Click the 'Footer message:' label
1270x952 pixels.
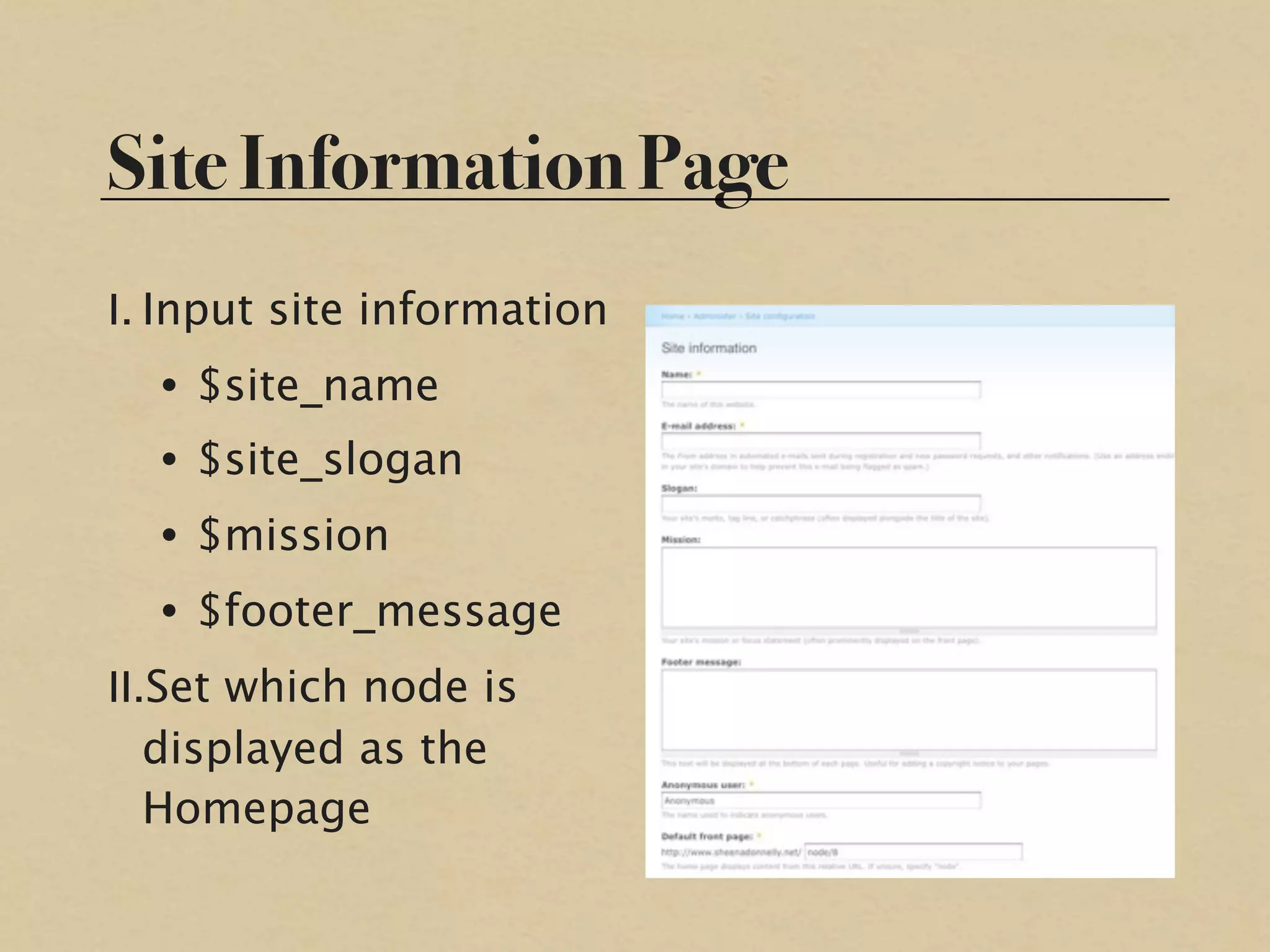coord(701,662)
